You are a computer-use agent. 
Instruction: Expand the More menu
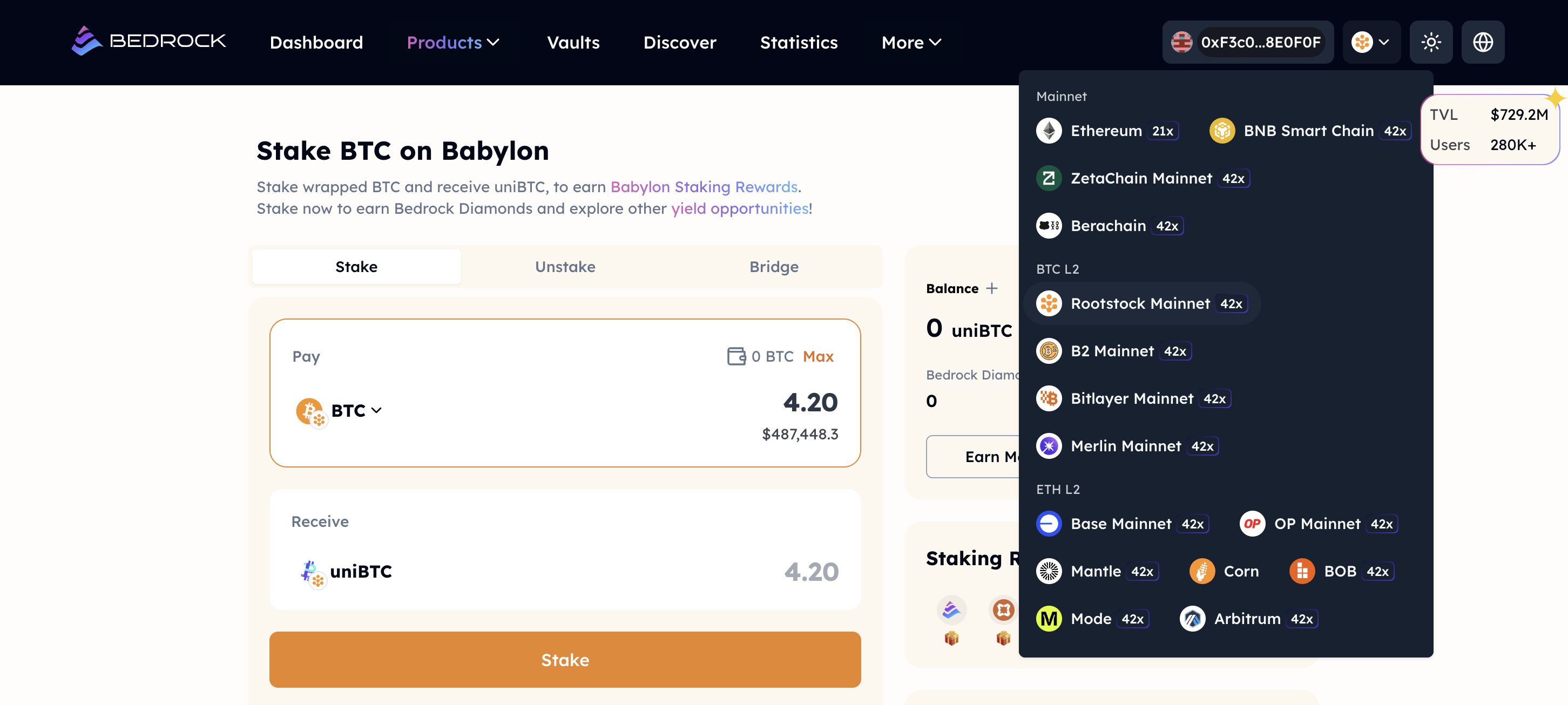[911, 42]
